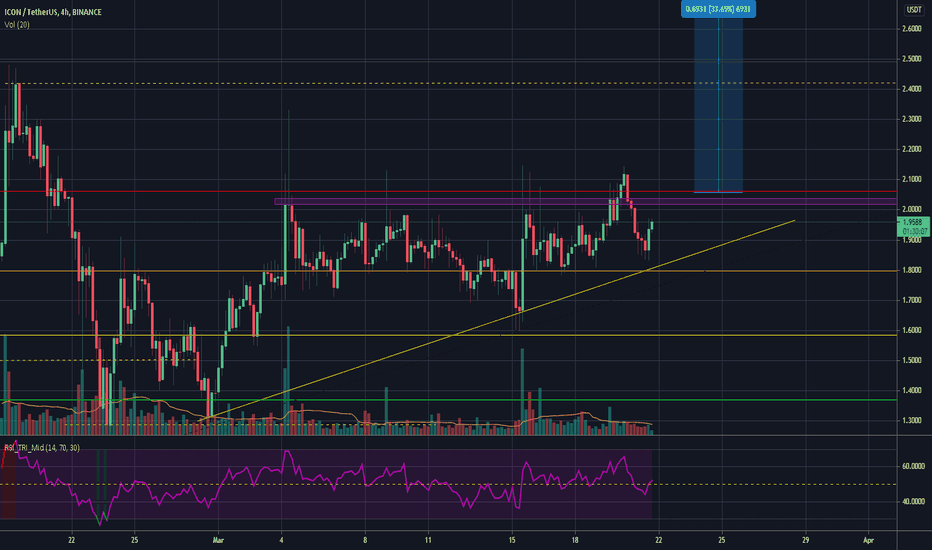
Task: Click the 2.2000 price axis label
Action: coord(911,149)
